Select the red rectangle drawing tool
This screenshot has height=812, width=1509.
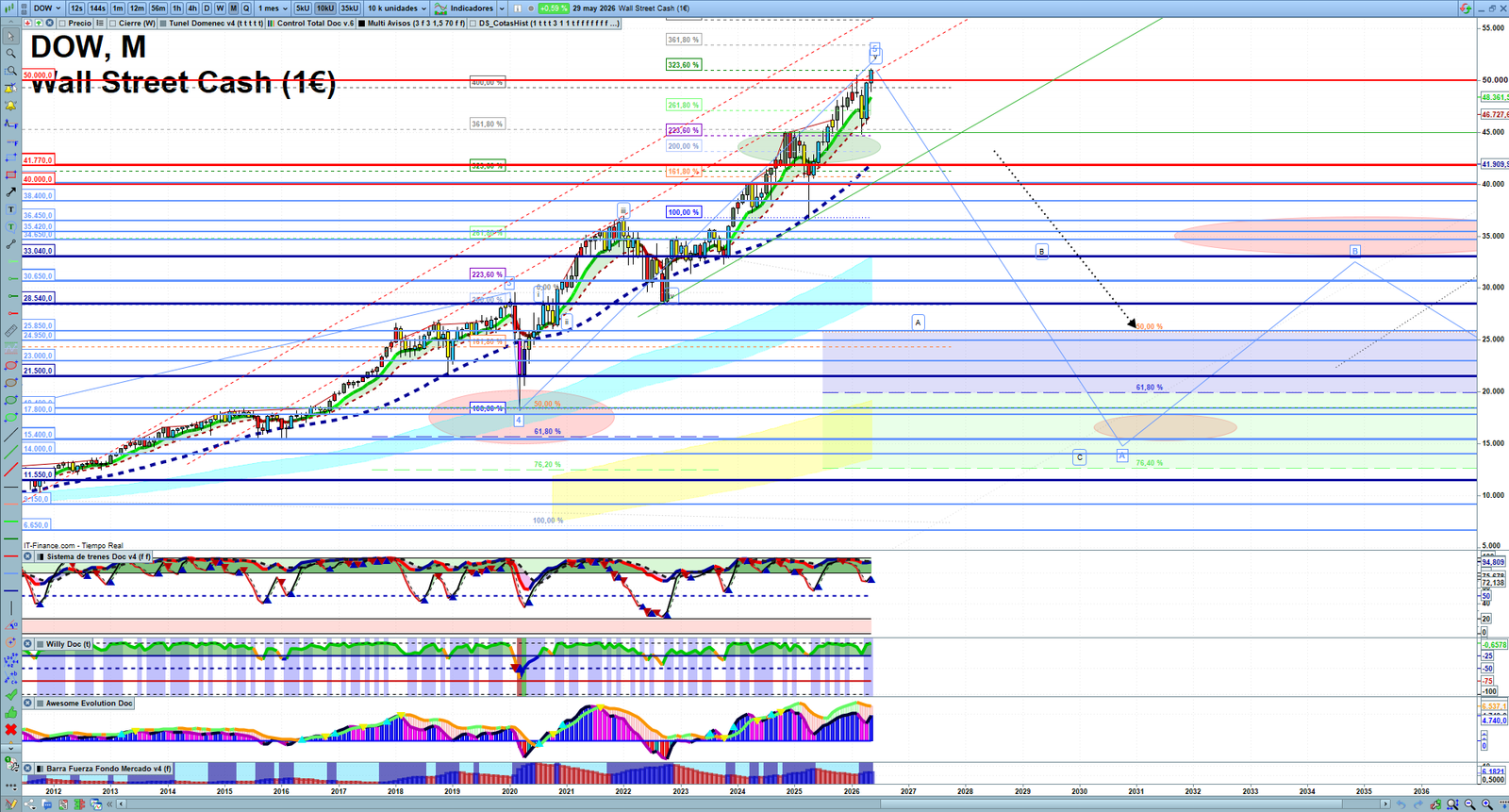(x=11, y=174)
